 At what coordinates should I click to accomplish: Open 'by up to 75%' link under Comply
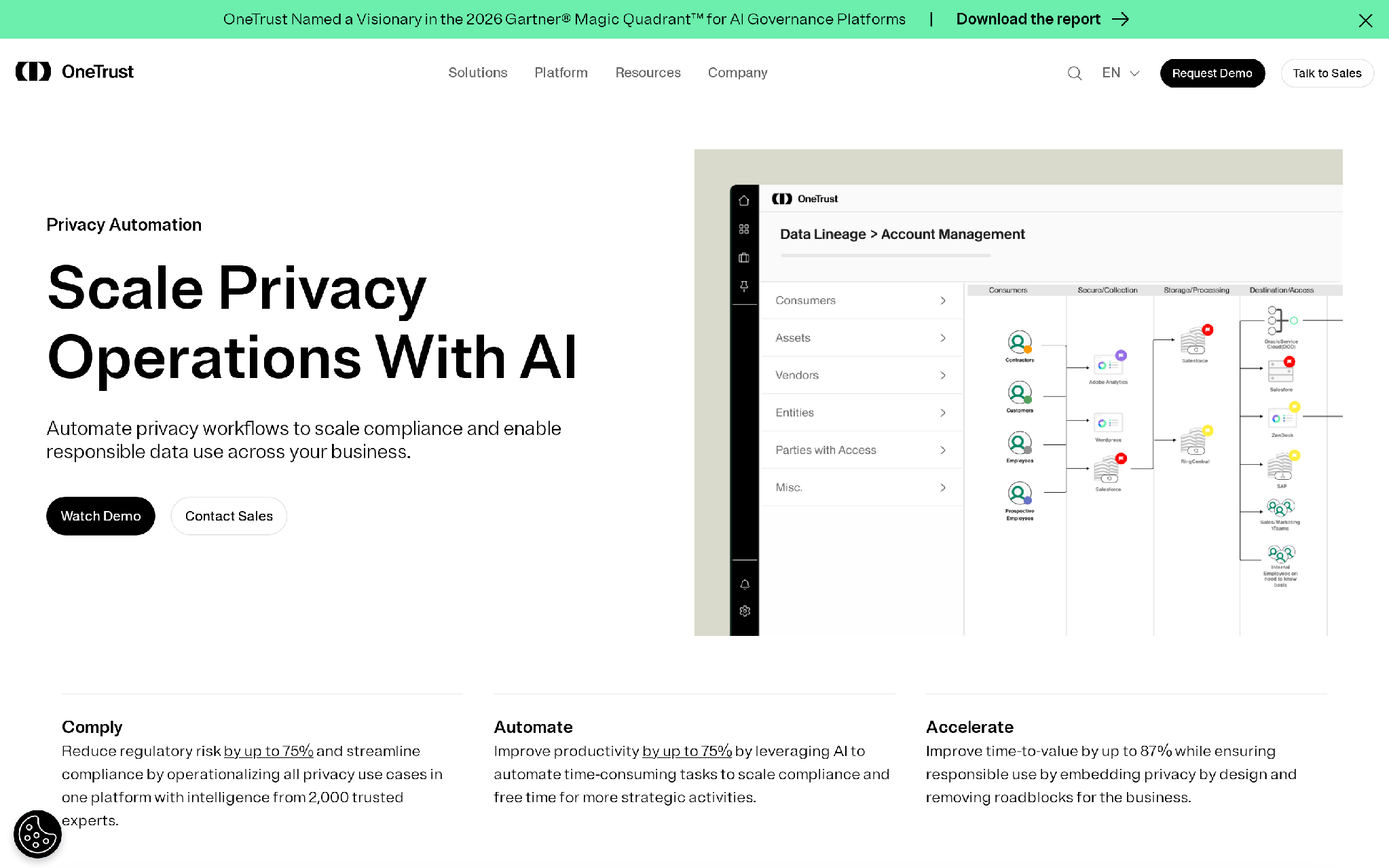click(268, 751)
